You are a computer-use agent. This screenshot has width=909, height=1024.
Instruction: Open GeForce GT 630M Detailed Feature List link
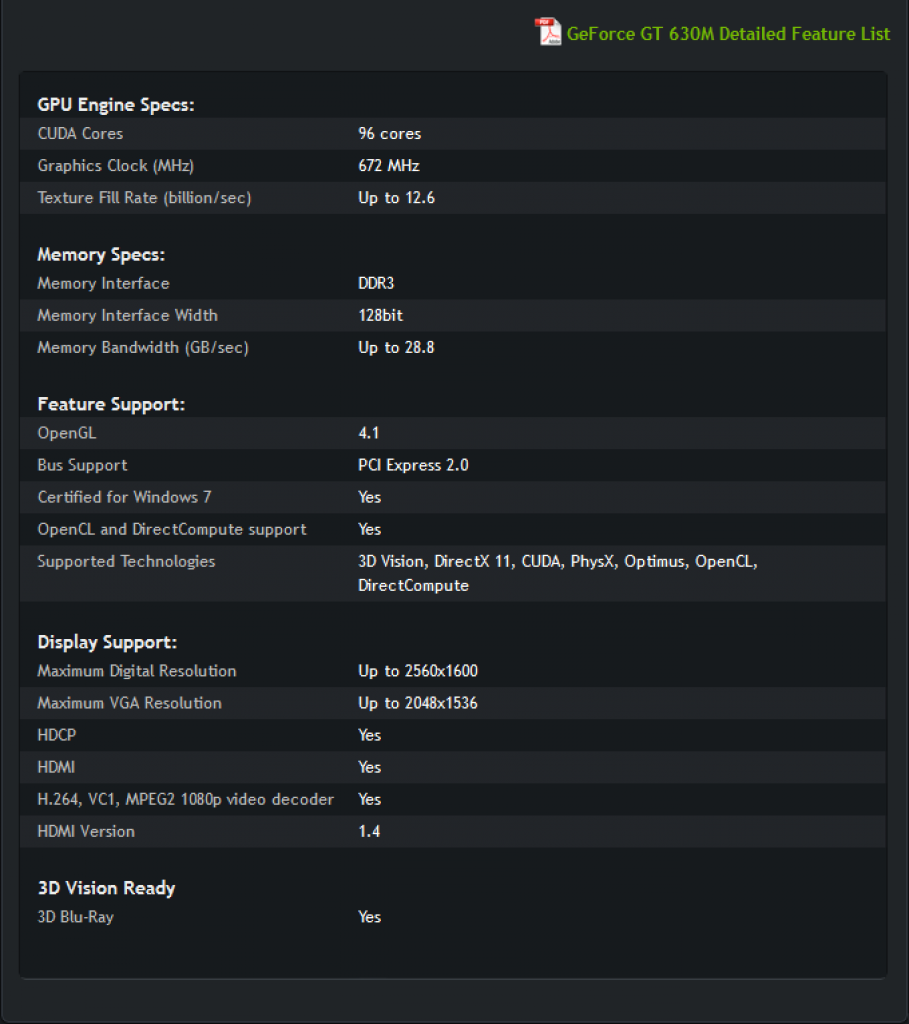(x=728, y=34)
